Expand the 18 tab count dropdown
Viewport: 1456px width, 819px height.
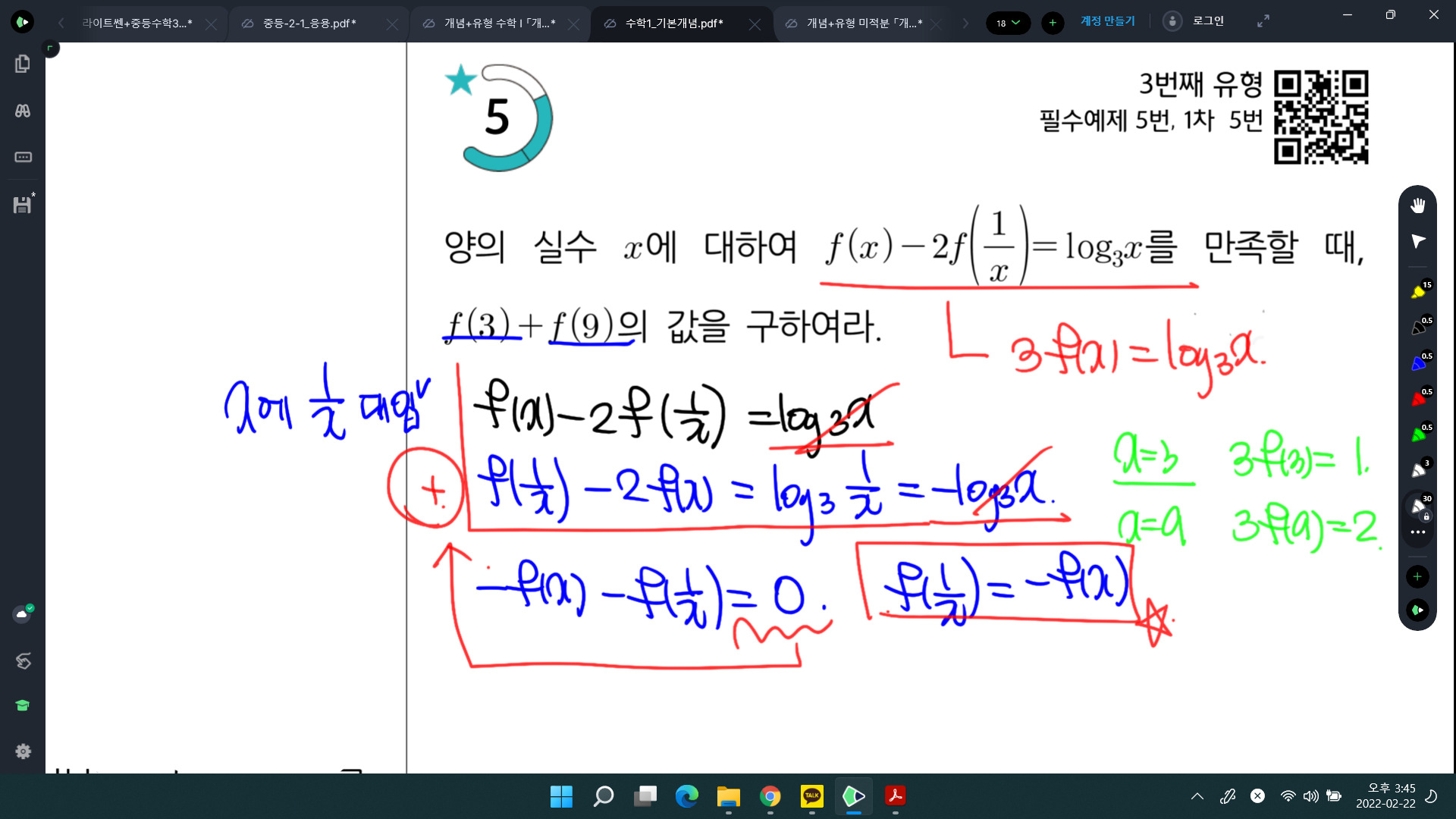(1008, 23)
